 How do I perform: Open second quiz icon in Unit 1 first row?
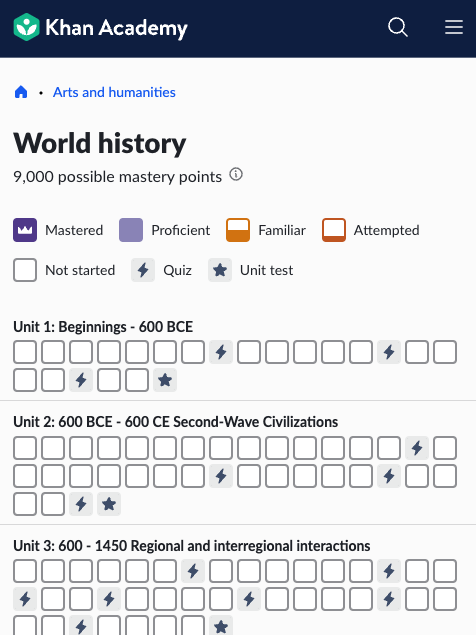[389, 352]
